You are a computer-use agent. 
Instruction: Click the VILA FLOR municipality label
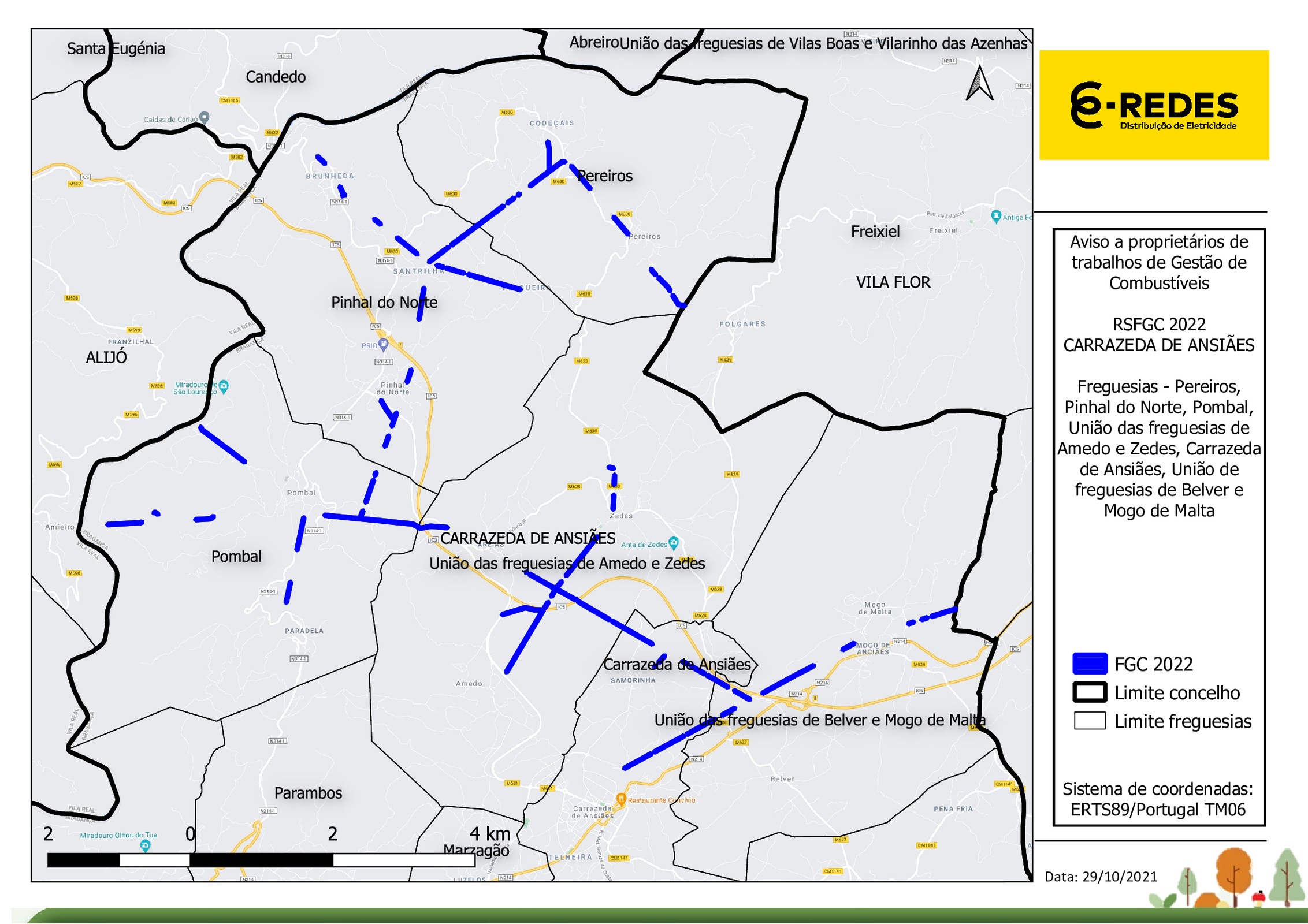[893, 282]
